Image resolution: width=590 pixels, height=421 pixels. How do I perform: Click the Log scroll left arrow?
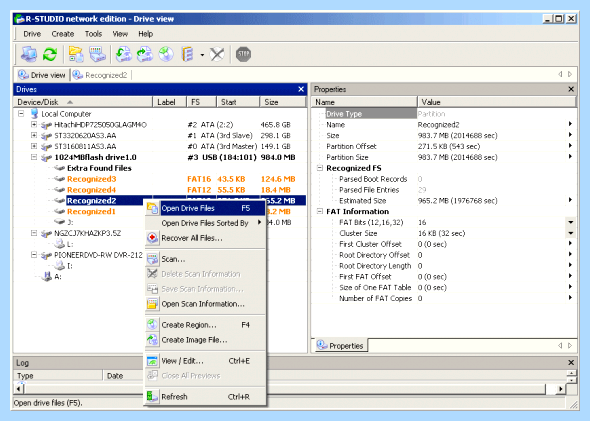[19, 389]
